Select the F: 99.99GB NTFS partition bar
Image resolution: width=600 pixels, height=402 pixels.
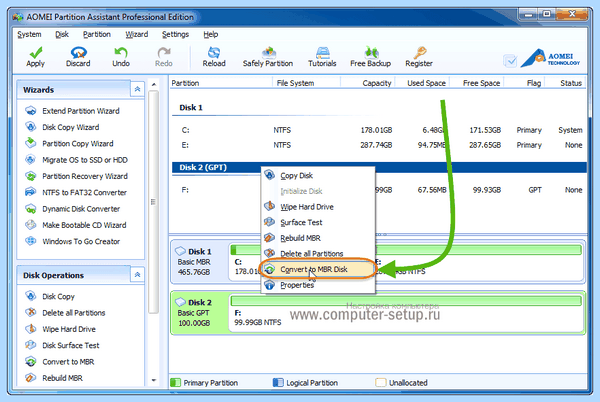tap(406, 313)
